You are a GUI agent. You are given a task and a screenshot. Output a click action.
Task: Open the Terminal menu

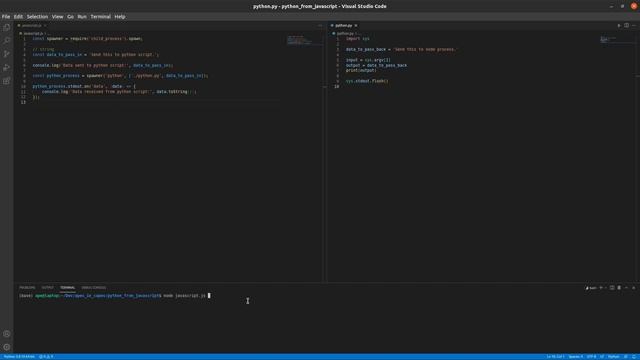click(x=100, y=17)
